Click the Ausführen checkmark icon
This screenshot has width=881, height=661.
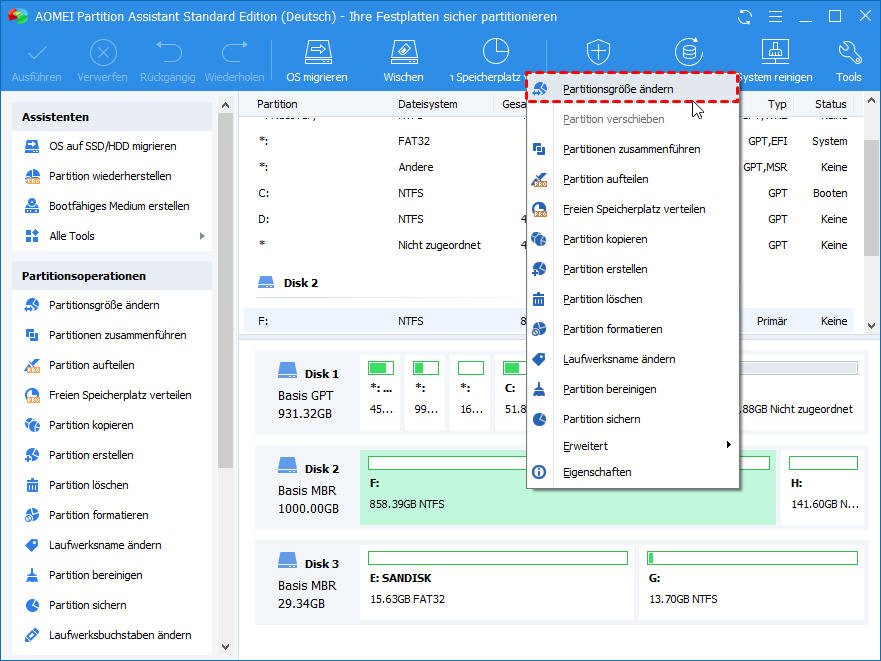coord(37,53)
